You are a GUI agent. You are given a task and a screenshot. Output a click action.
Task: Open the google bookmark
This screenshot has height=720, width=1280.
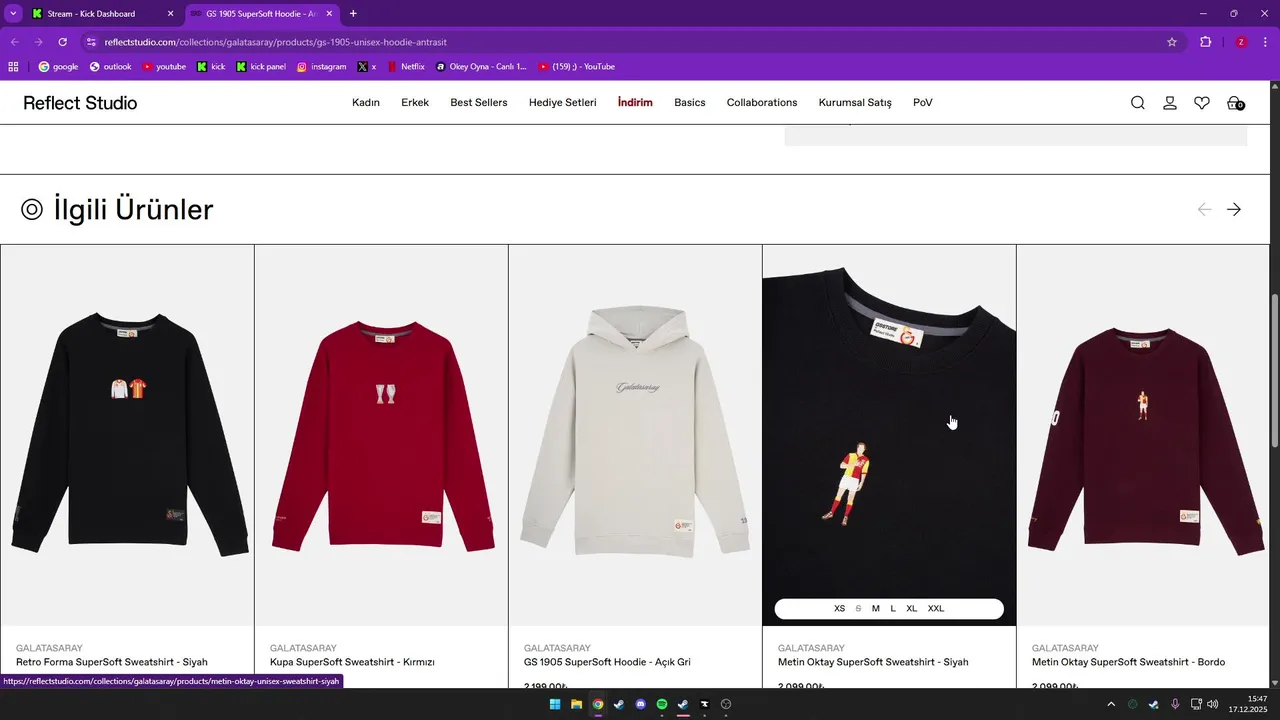58,67
